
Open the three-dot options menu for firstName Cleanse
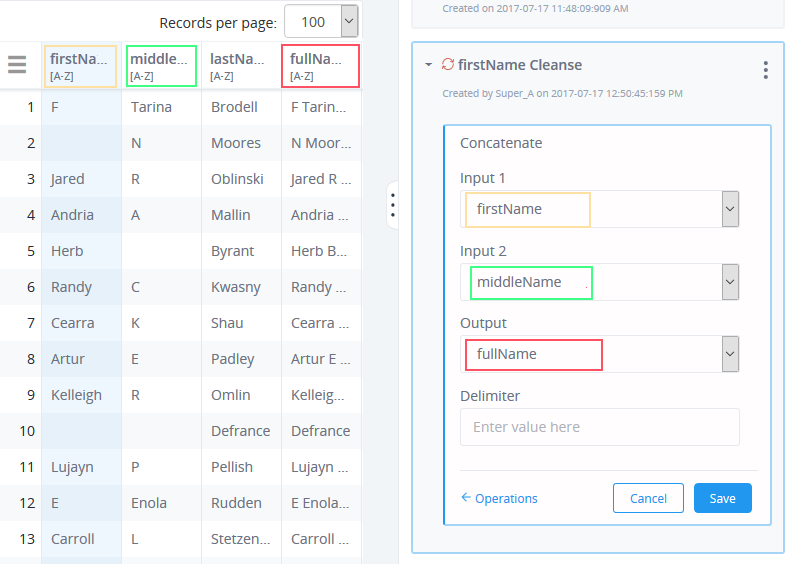click(765, 70)
